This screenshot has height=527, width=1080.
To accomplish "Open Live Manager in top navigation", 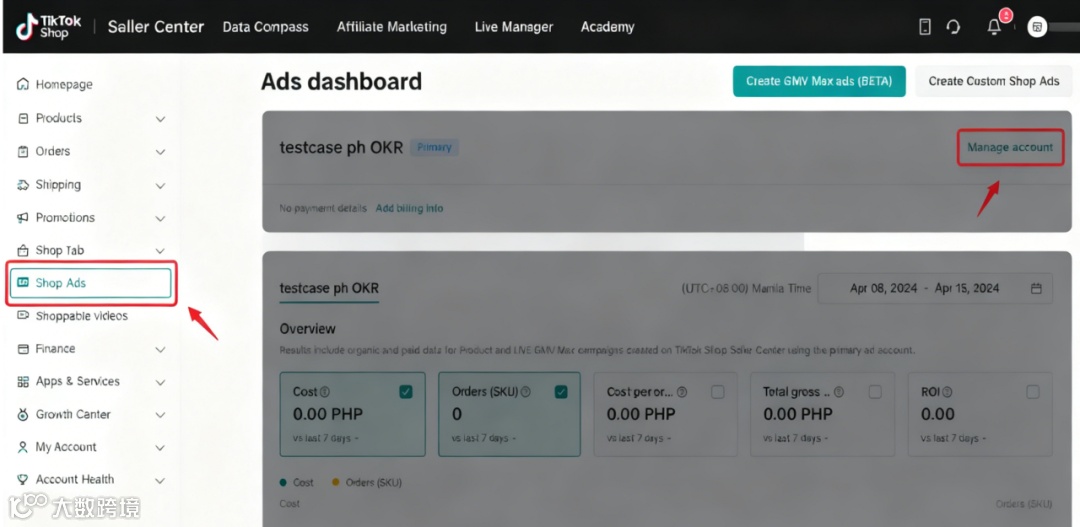I will pos(514,27).
